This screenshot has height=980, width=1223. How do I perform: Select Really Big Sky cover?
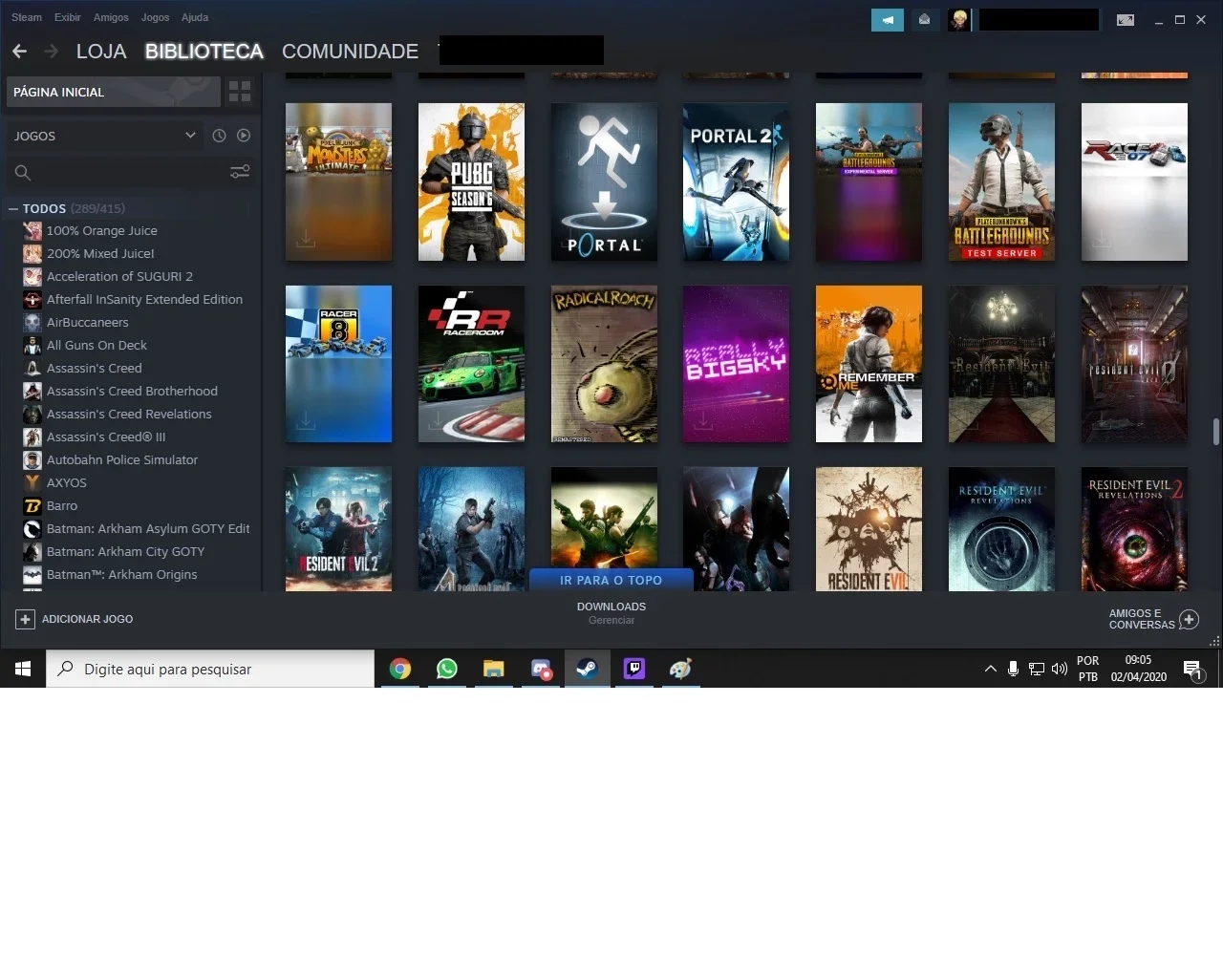(x=736, y=364)
